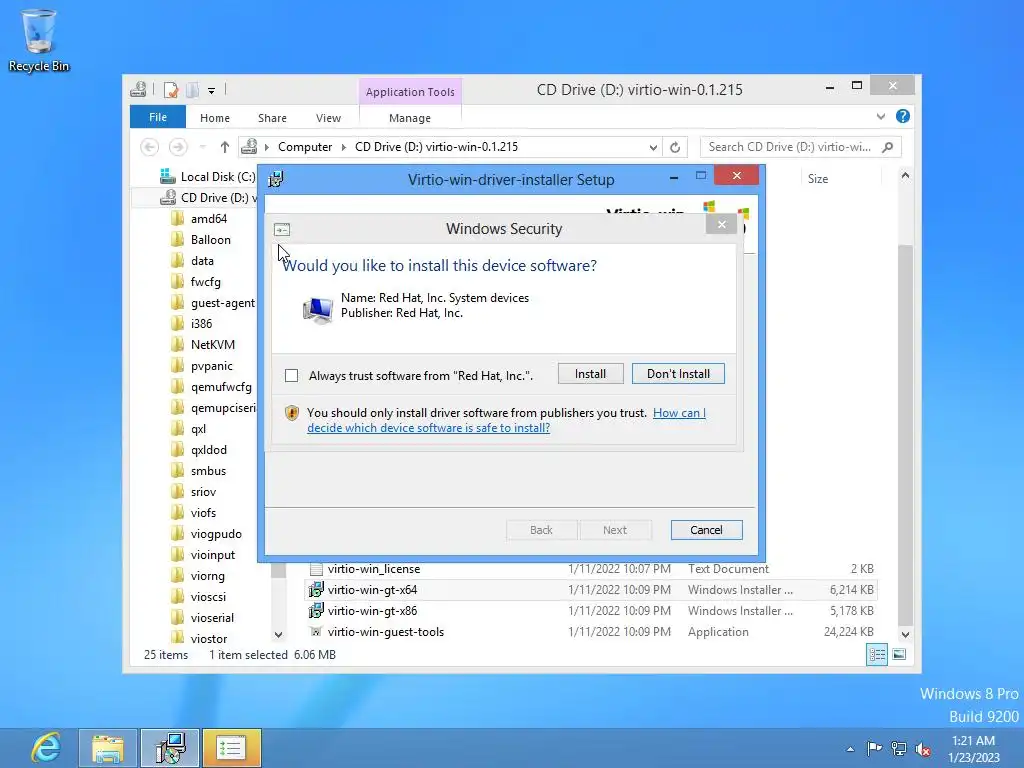The height and width of the screenshot is (768, 1024).
Task: Click the Up one level arrow
Action: click(x=225, y=147)
